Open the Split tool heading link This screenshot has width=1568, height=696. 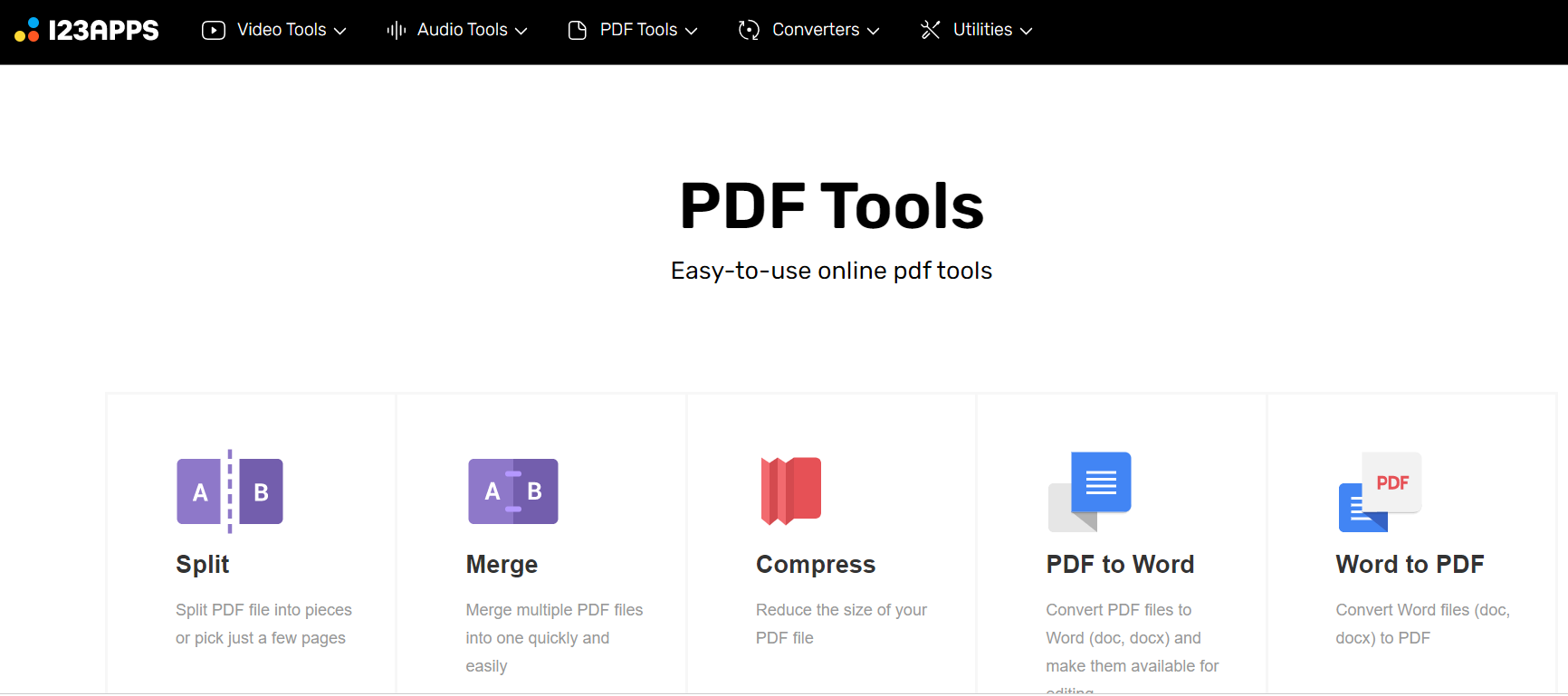tap(203, 565)
